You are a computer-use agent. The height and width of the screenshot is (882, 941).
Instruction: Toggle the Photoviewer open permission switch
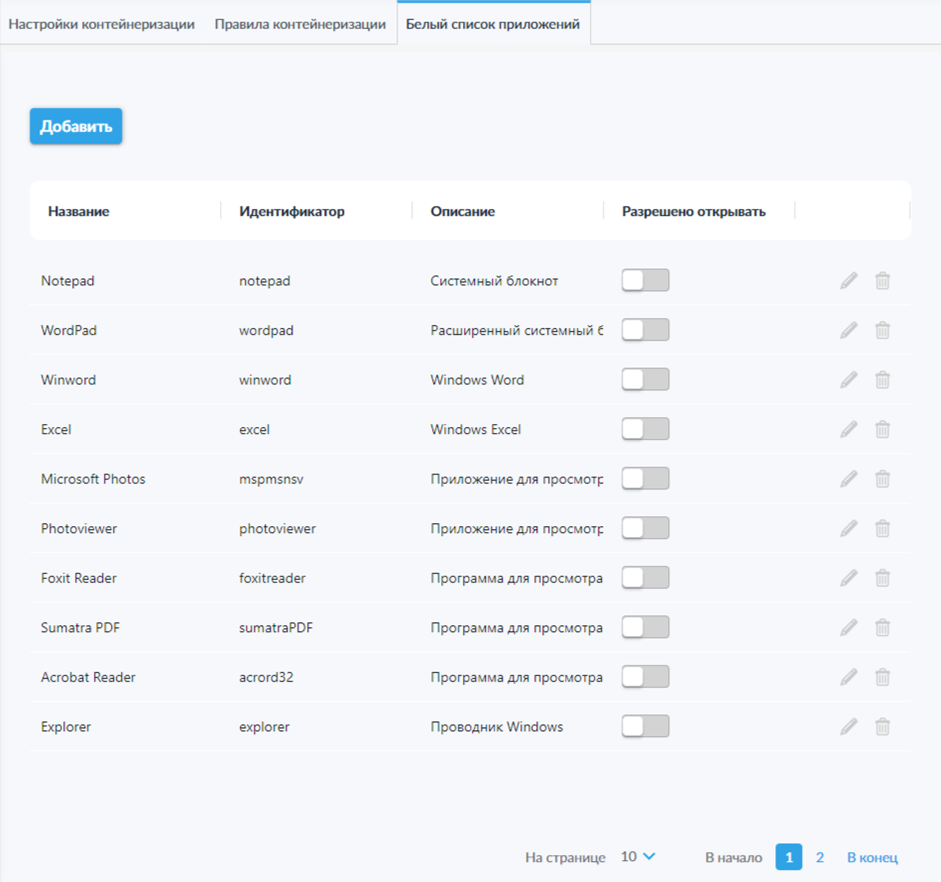click(x=645, y=528)
